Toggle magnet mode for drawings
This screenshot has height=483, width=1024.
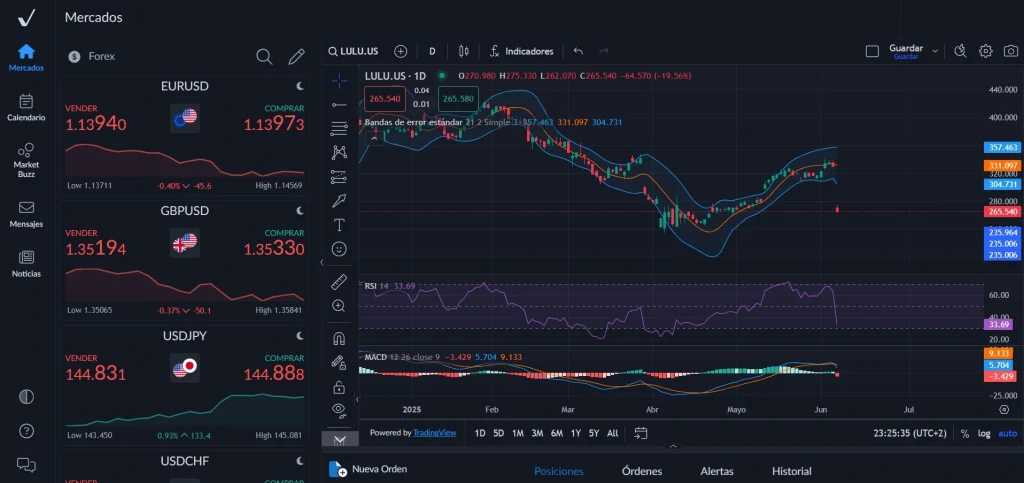coord(339,339)
